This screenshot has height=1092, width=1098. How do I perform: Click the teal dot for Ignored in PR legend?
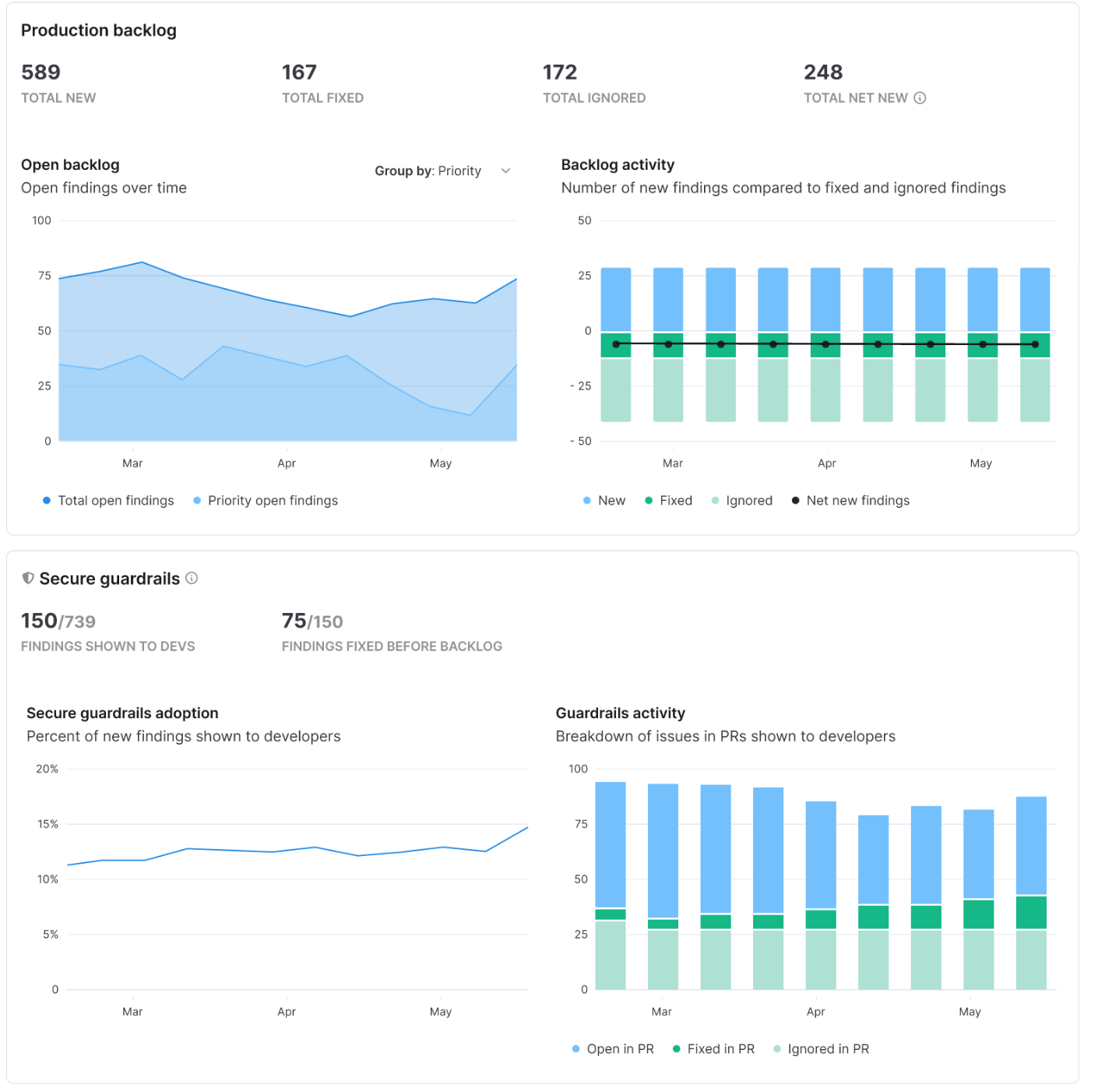tap(776, 1049)
